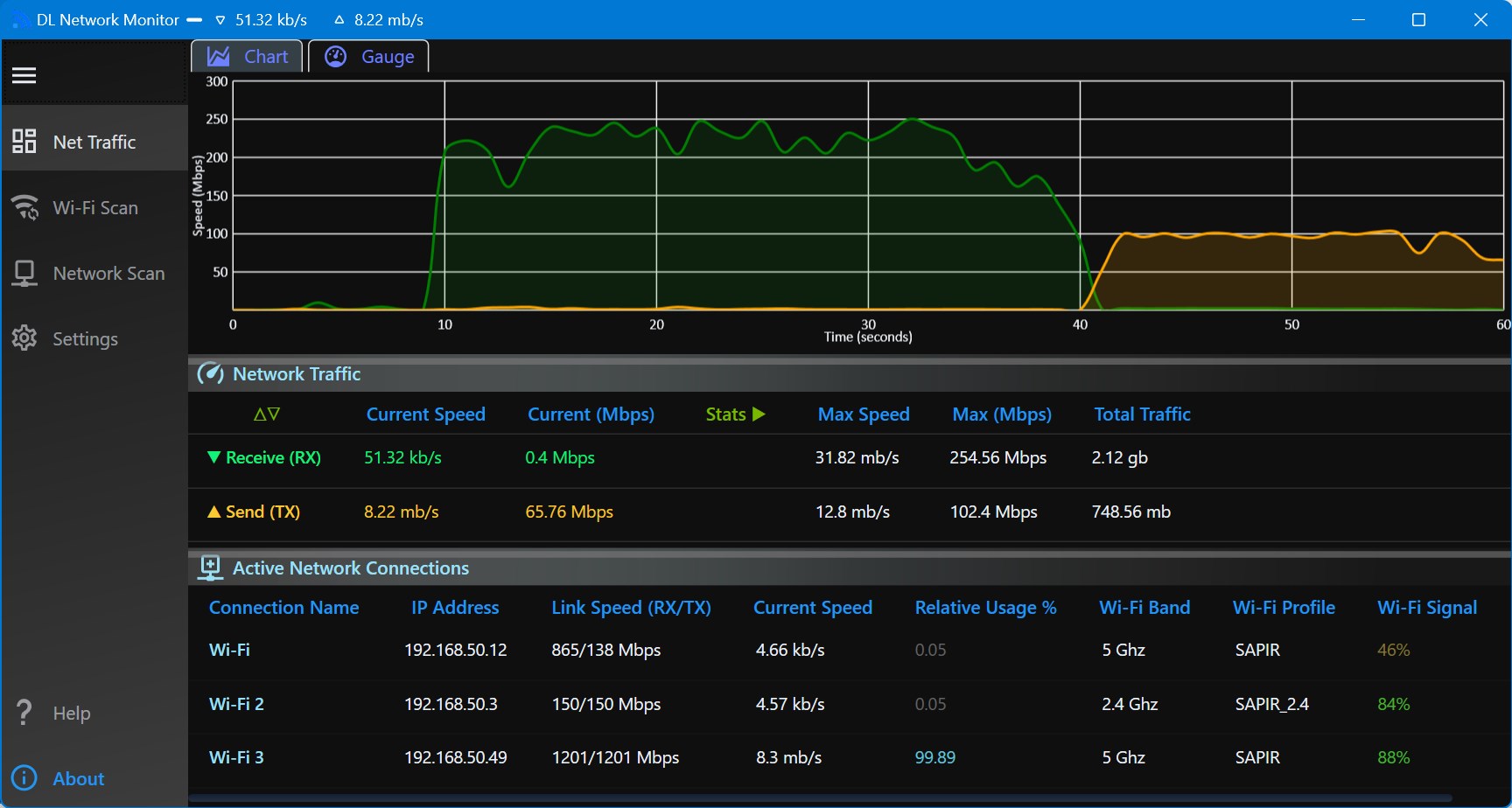Image resolution: width=1512 pixels, height=808 pixels.
Task: Click the 99.89 relative usage value
Action: [x=935, y=757]
